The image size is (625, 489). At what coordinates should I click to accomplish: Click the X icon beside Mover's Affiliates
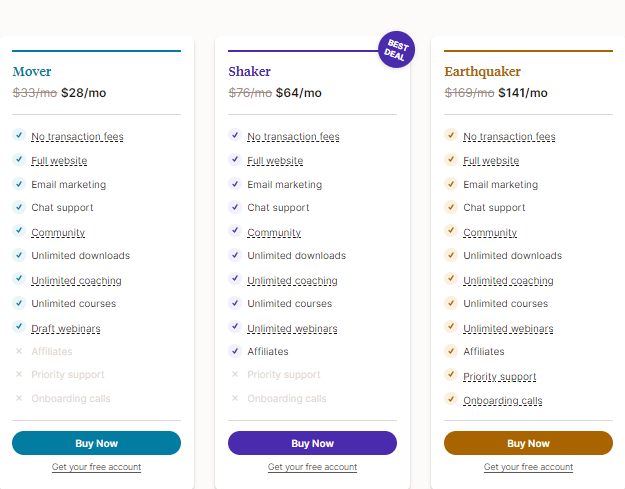19,351
